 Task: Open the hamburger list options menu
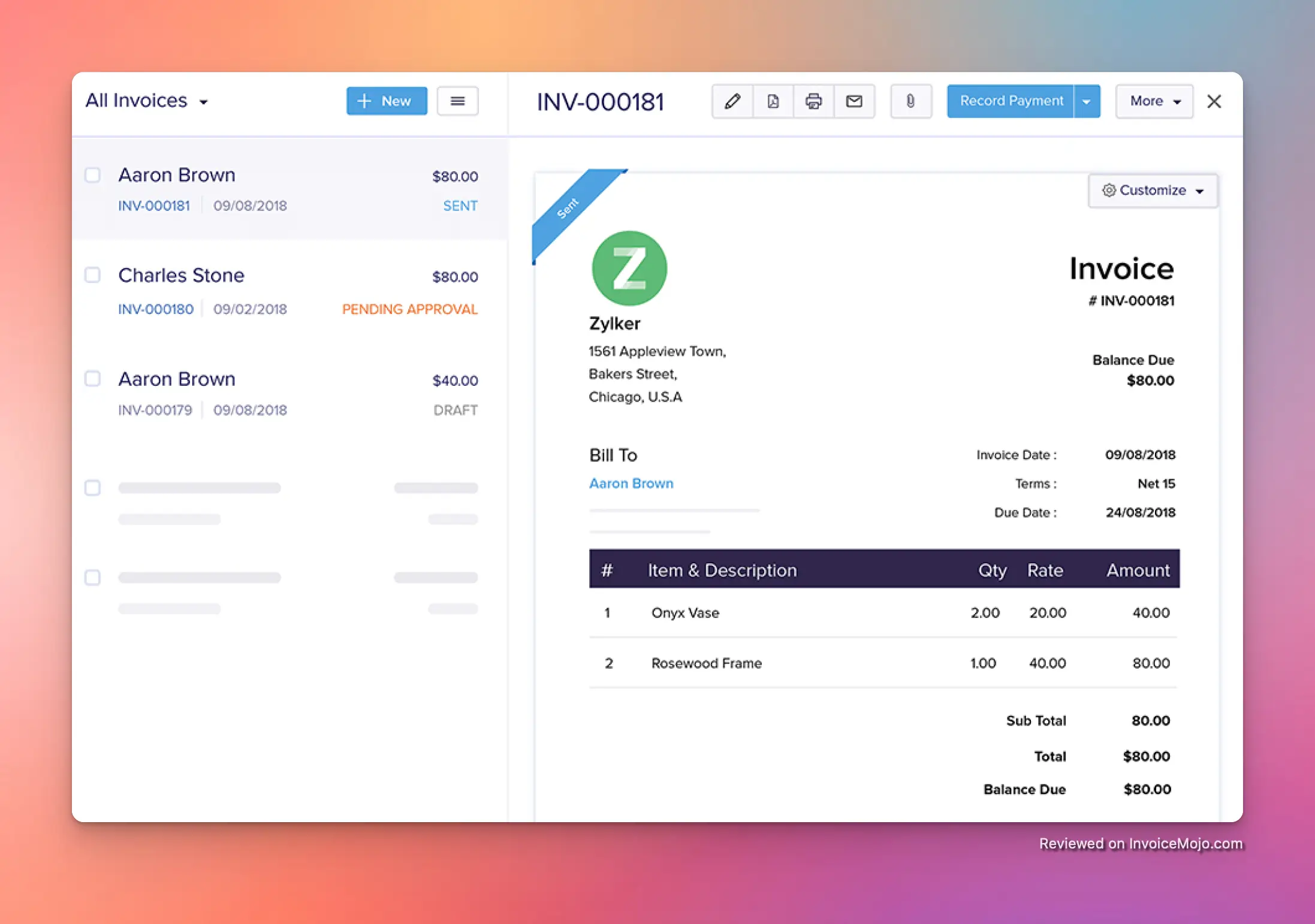pos(457,101)
